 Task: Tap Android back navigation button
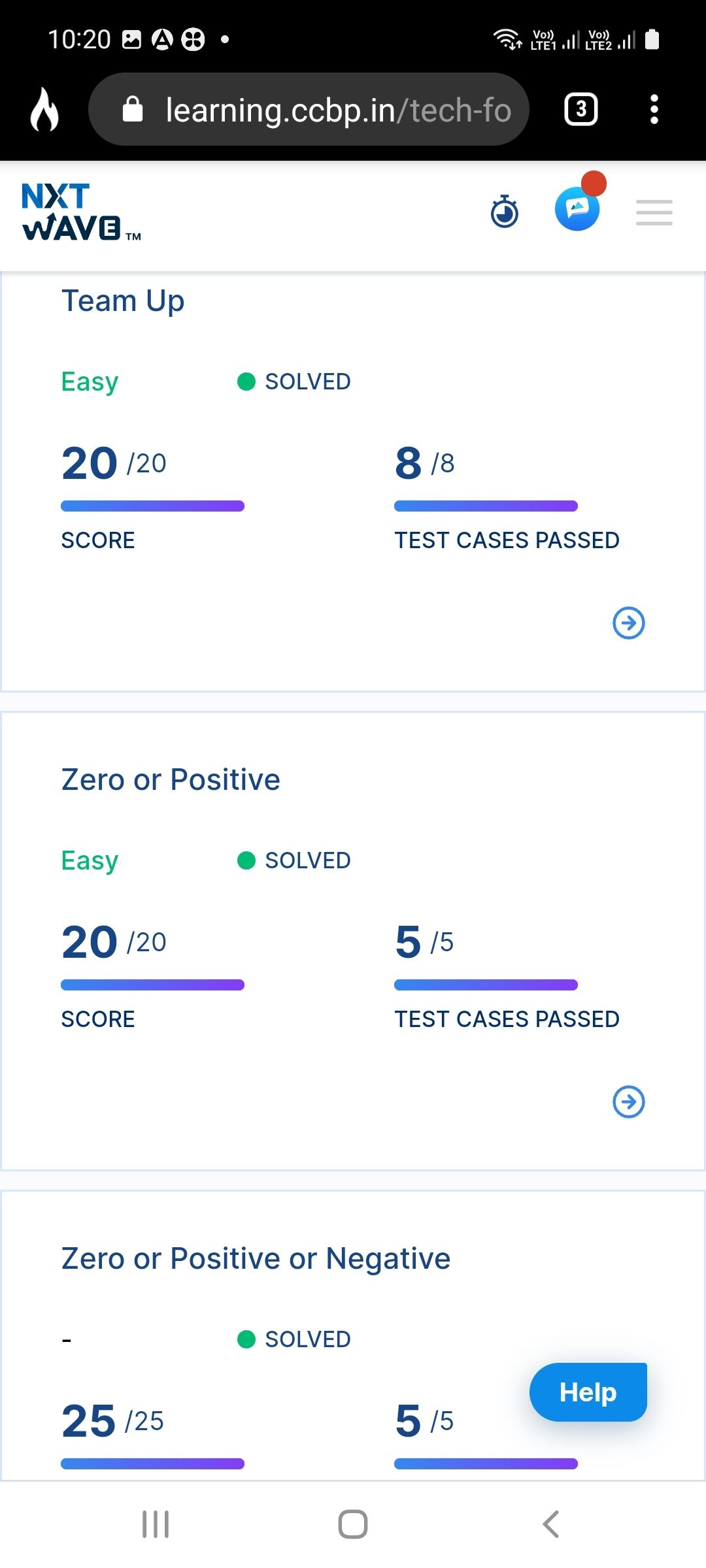tap(550, 1524)
